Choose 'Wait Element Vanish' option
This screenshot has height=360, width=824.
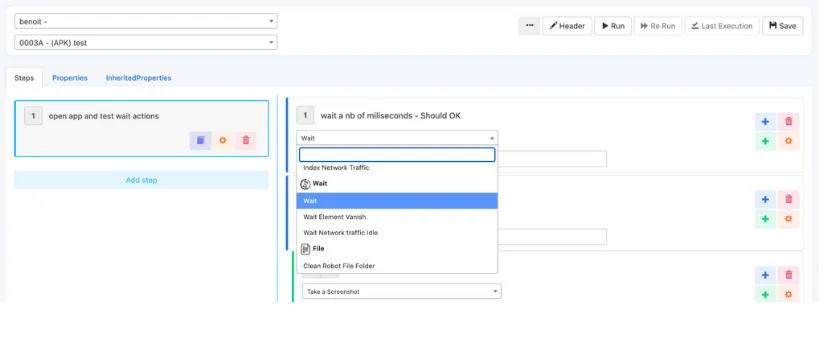point(397,217)
